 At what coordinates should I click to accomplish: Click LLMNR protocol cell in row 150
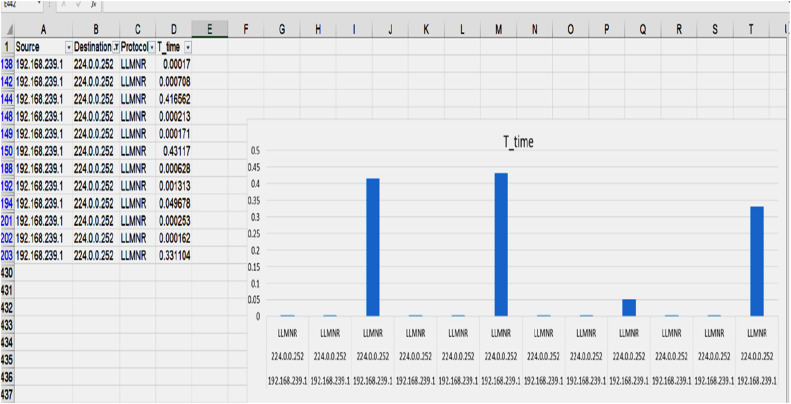pyautogui.click(x=137, y=150)
